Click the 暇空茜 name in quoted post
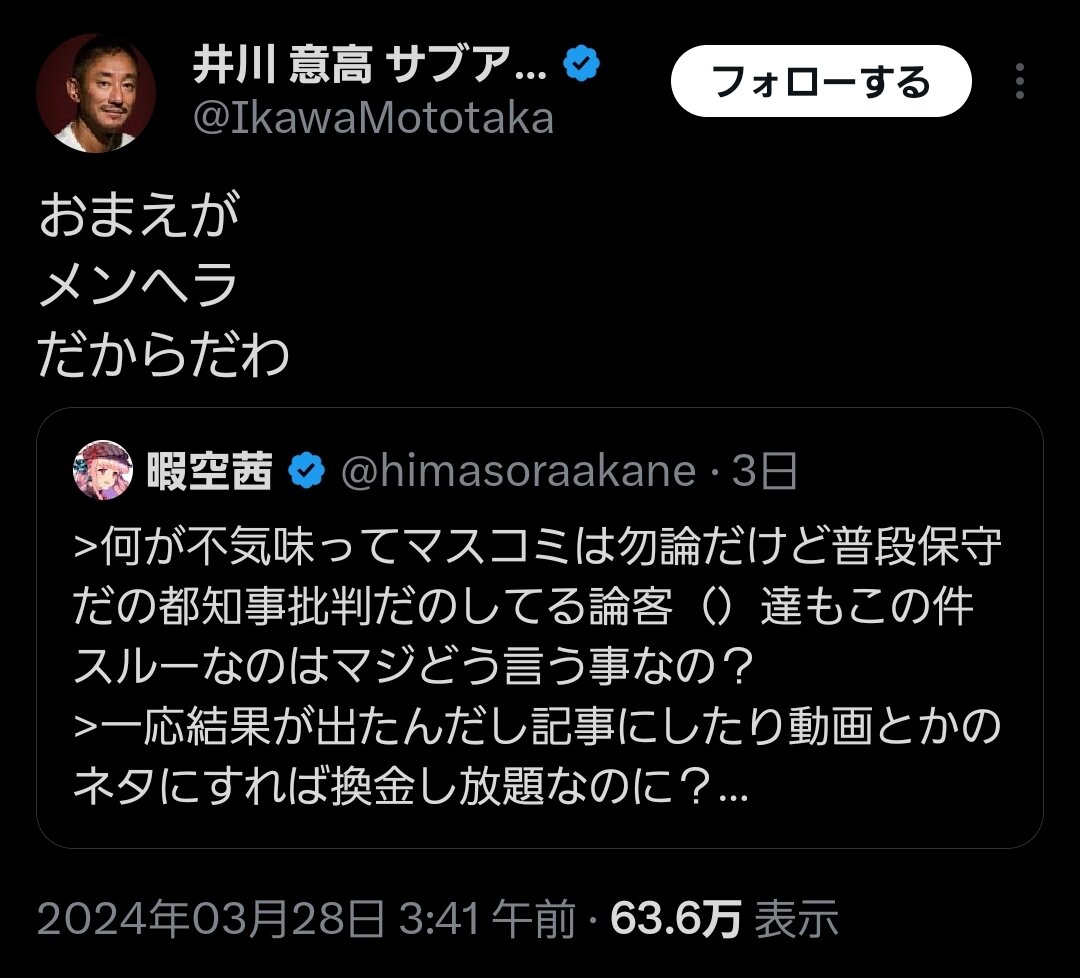 pyautogui.click(x=209, y=472)
